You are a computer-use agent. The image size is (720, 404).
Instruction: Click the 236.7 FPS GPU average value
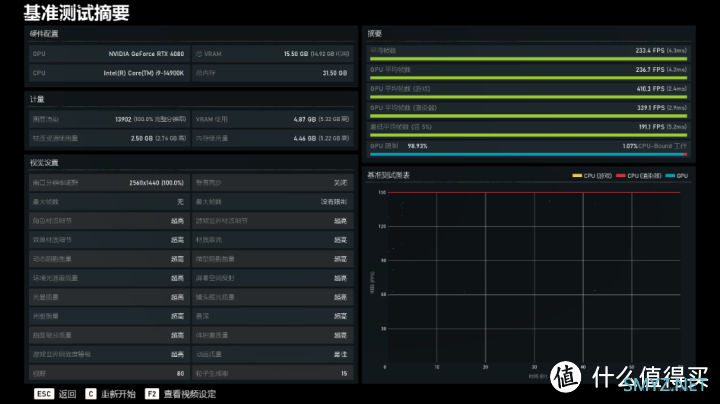pos(650,70)
